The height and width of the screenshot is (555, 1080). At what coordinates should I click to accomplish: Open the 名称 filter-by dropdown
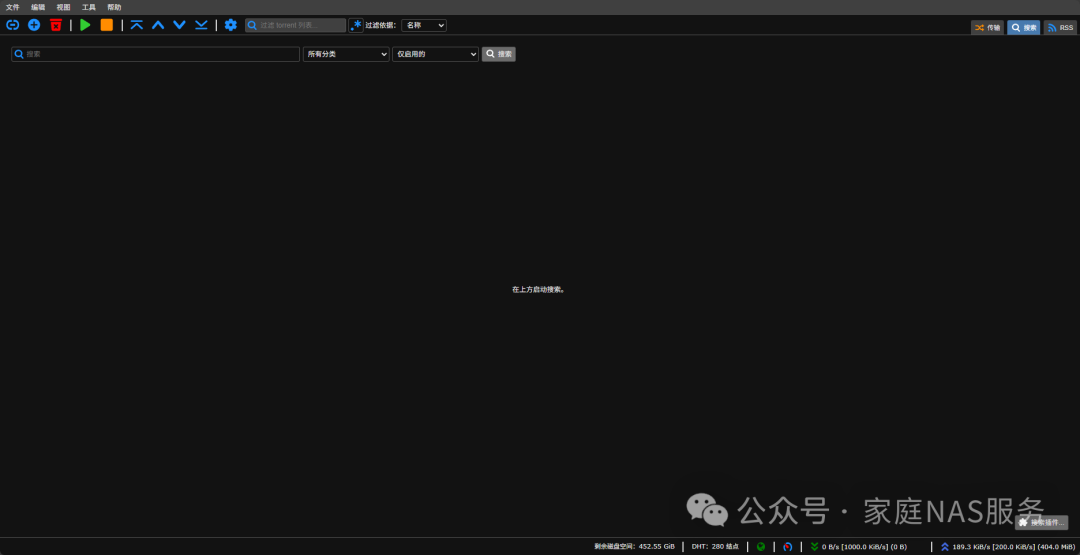coord(424,25)
